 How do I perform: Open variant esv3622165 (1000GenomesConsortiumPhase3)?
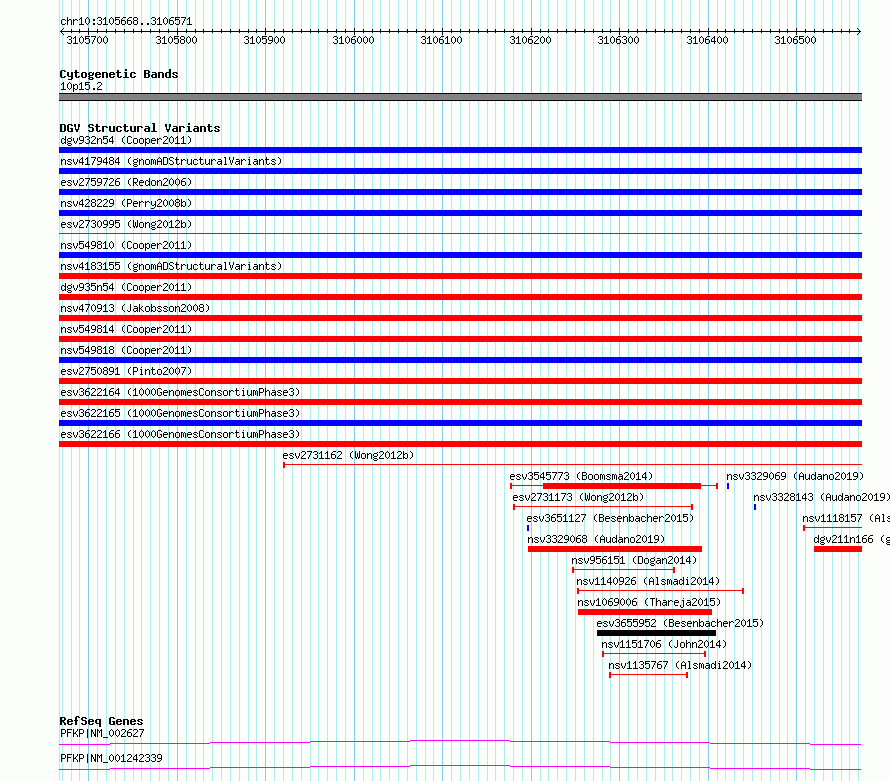point(180,413)
